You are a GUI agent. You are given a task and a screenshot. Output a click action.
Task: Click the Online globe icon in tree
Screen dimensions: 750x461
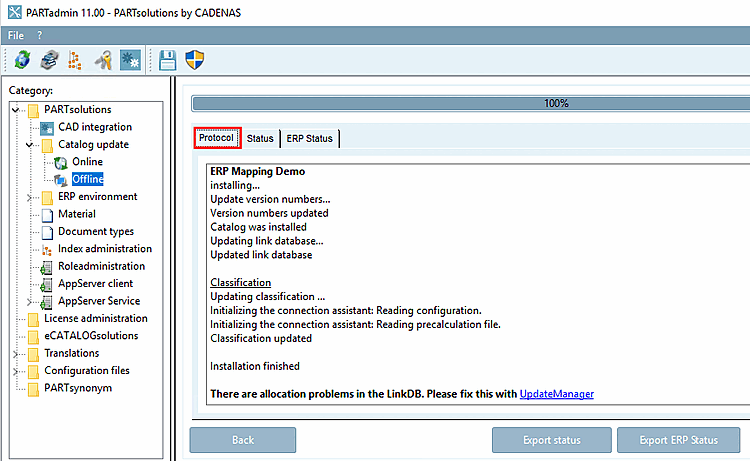tap(61, 163)
